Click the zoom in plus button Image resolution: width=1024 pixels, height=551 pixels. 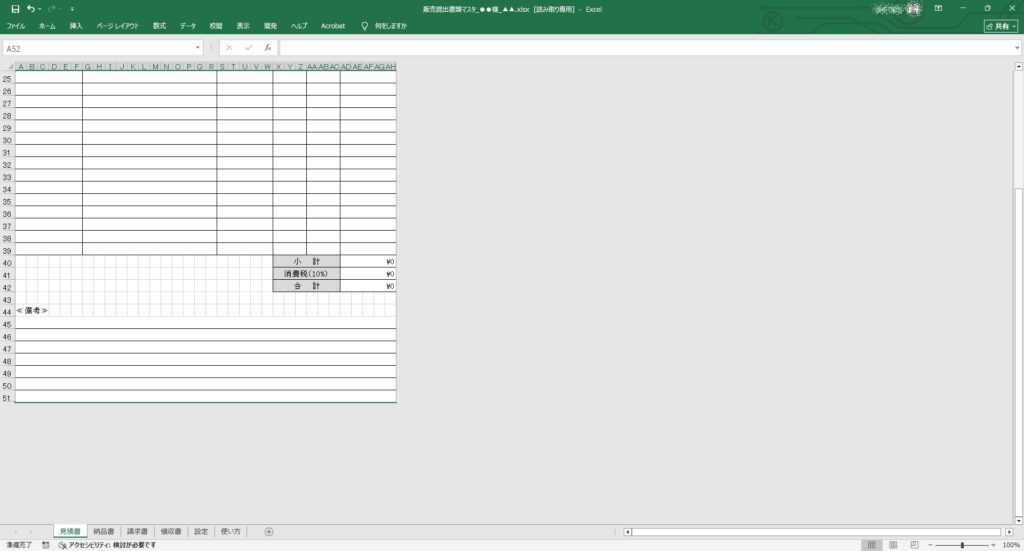pyautogui.click(x=993, y=544)
